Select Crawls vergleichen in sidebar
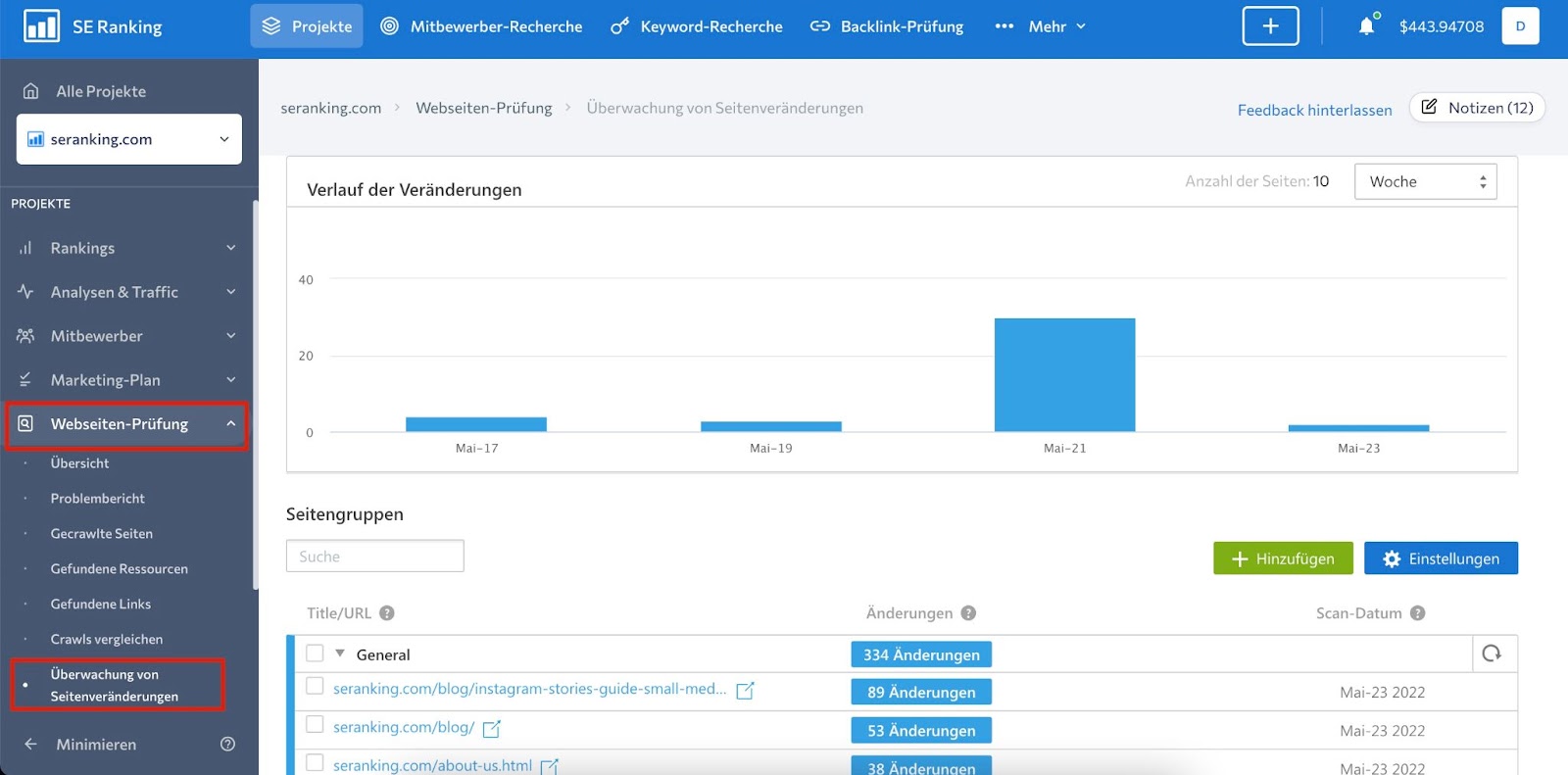 (x=107, y=639)
